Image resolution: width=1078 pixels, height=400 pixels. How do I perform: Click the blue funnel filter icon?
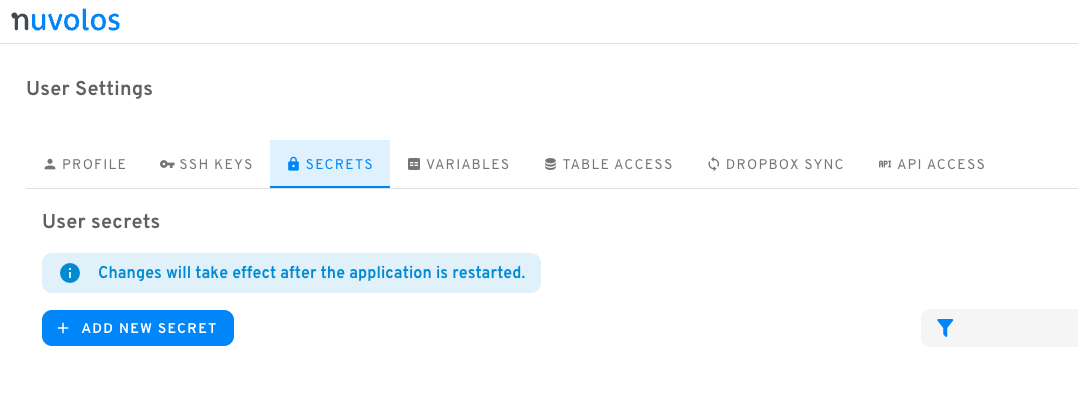point(945,329)
